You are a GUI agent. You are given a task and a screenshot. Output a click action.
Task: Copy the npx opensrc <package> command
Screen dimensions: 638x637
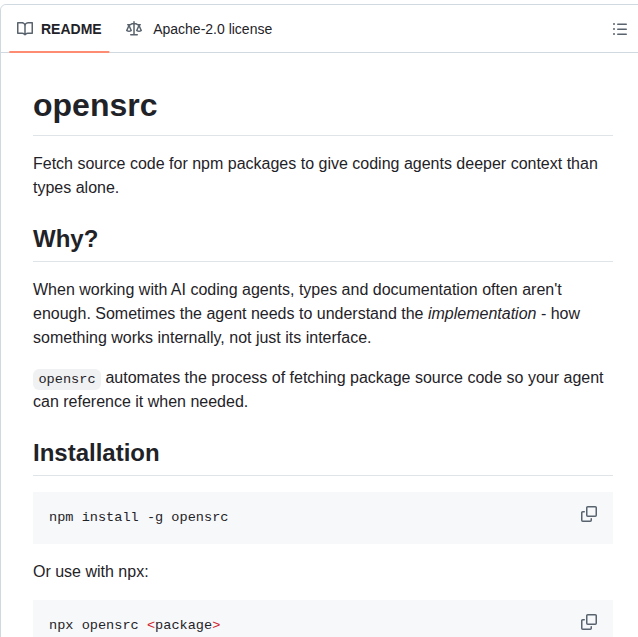tap(588, 622)
